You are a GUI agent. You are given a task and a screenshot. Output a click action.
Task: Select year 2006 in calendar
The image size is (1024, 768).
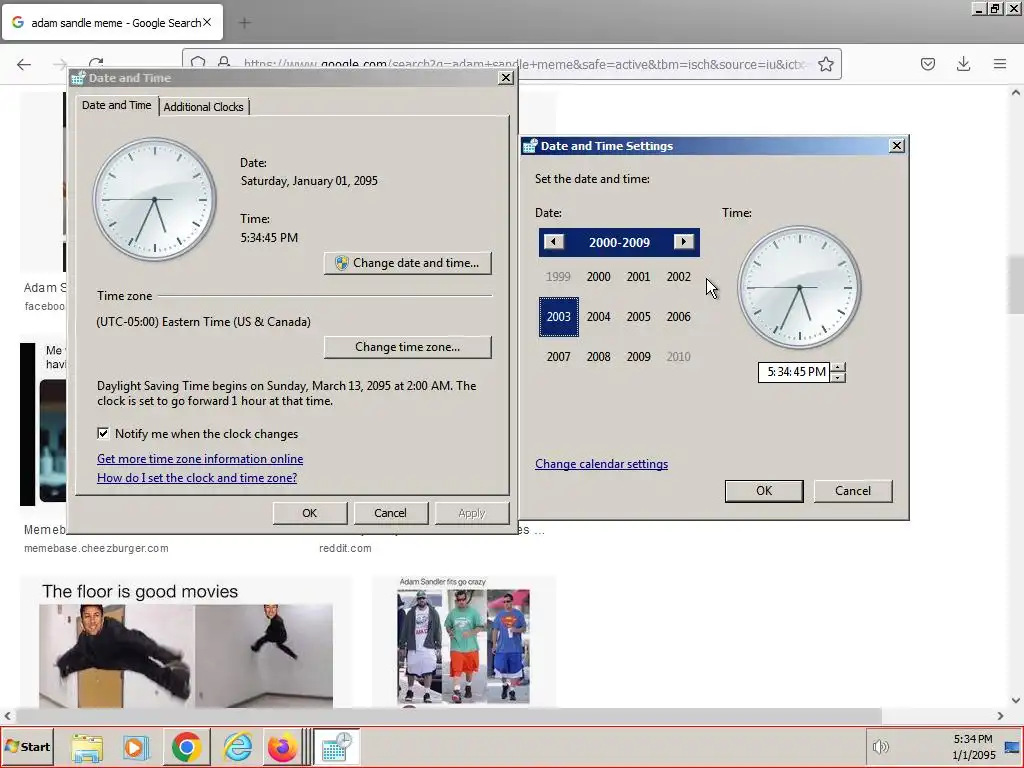pyautogui.click(x=679, y=317)
